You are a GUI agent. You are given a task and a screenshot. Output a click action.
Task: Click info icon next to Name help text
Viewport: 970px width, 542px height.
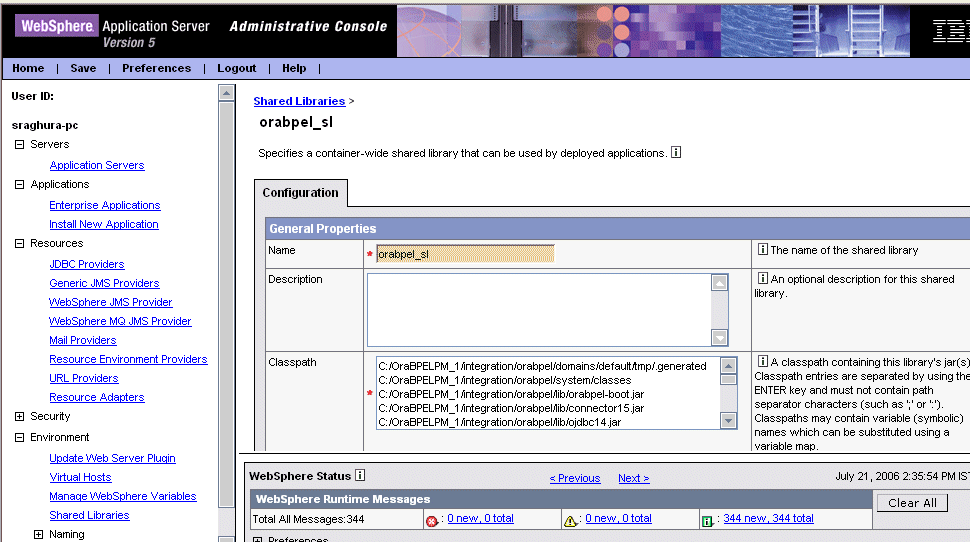pyautogui.click(x=763, y=249)
